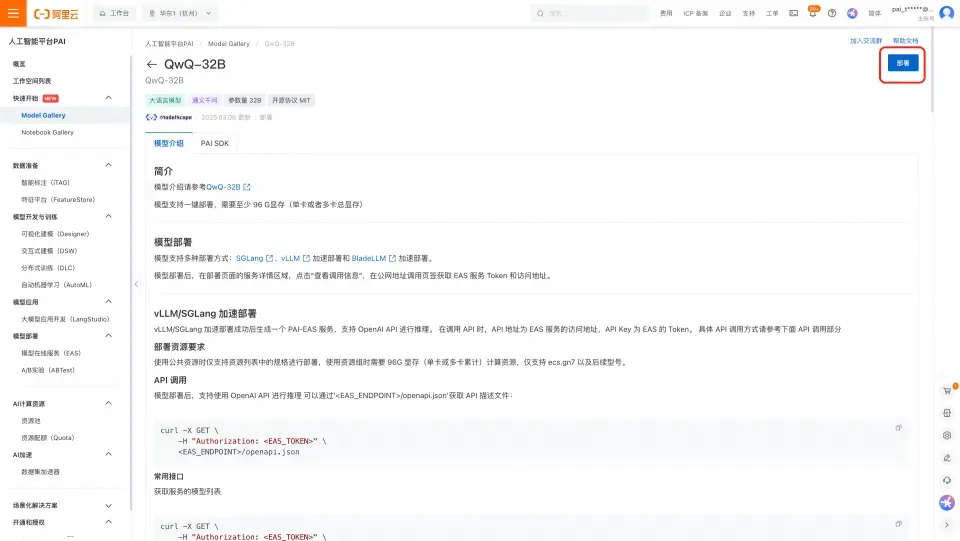Click the modelscope logo
The height and width of the screenshot is (541, 960).
point(169,118)
